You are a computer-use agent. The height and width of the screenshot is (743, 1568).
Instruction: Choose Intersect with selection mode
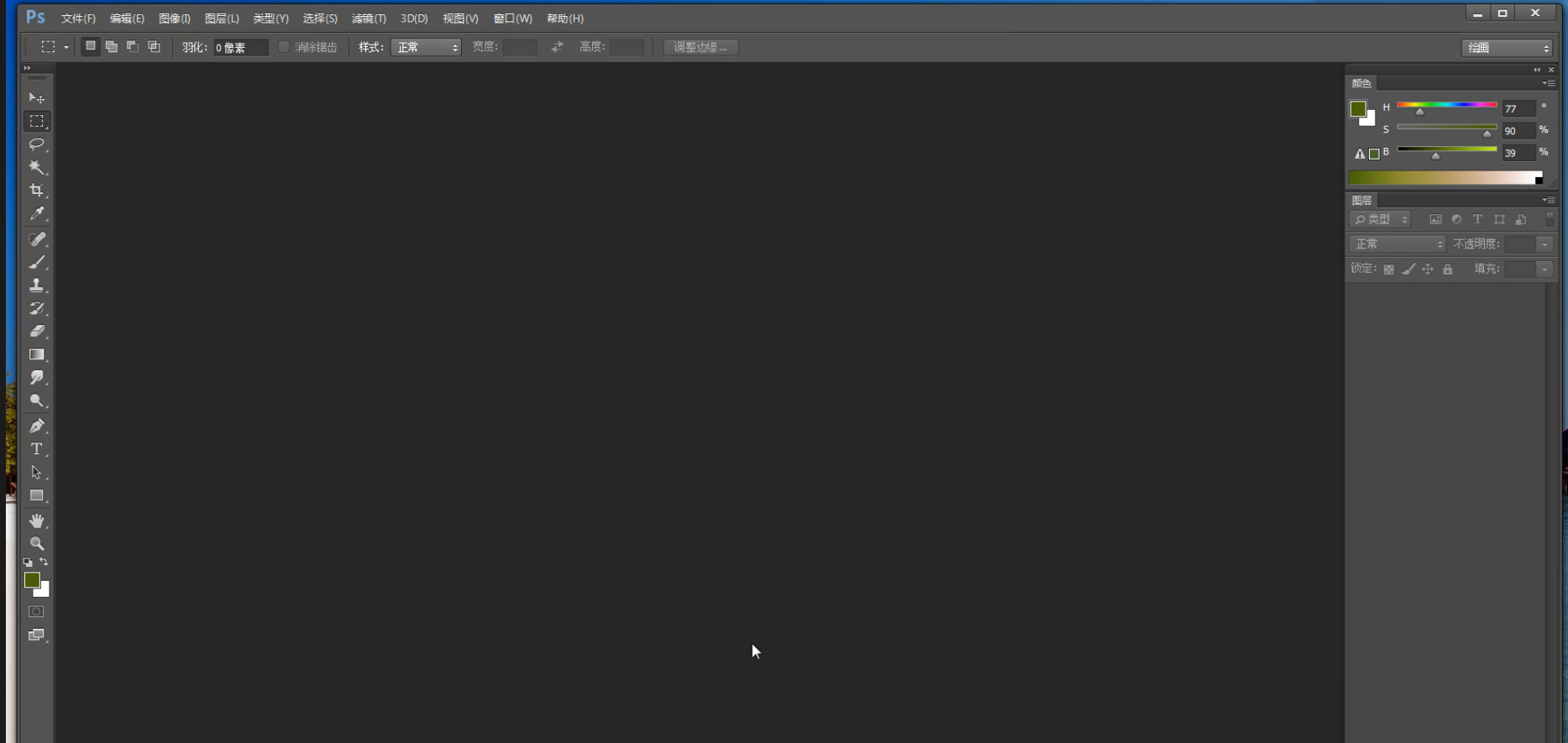154,47
